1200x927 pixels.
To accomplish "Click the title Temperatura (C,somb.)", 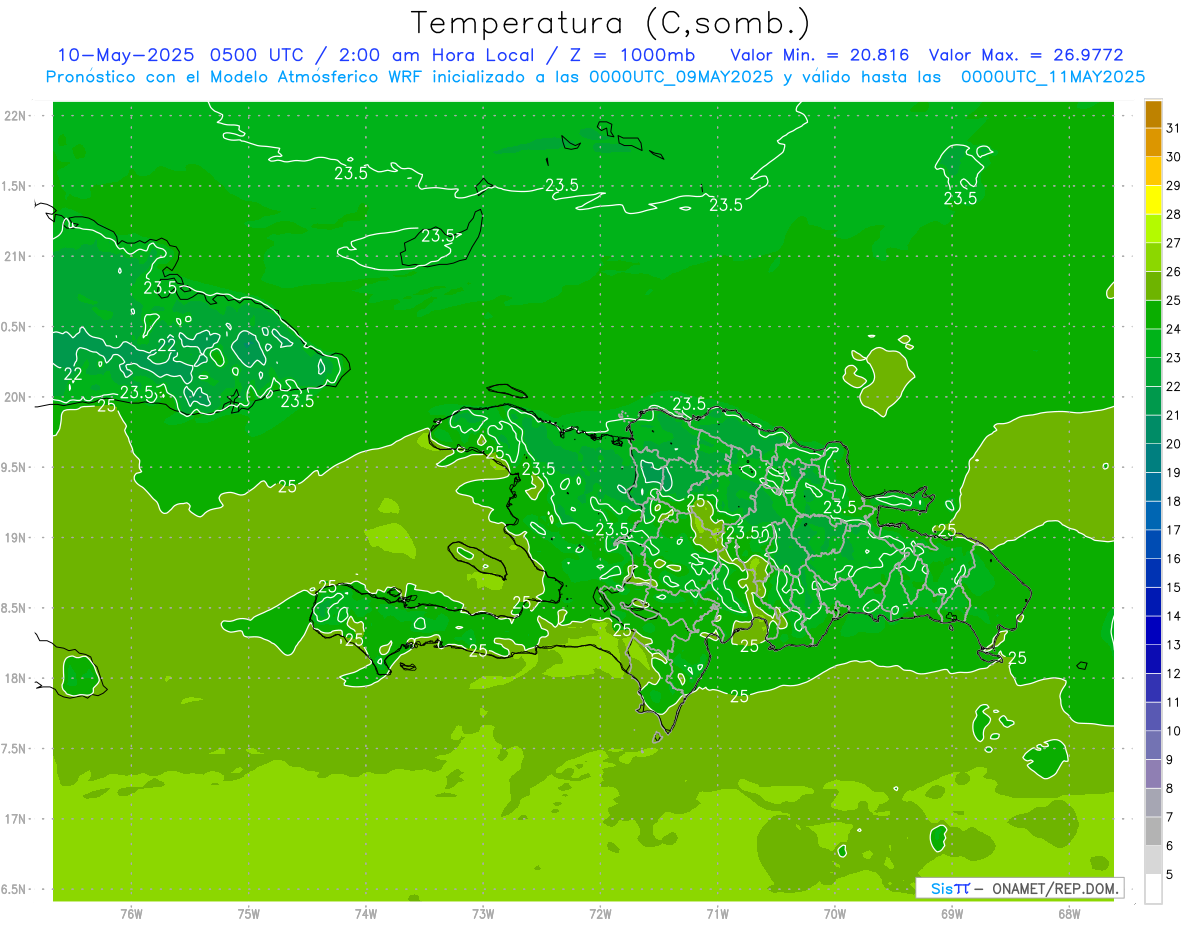I will point(610,23).
